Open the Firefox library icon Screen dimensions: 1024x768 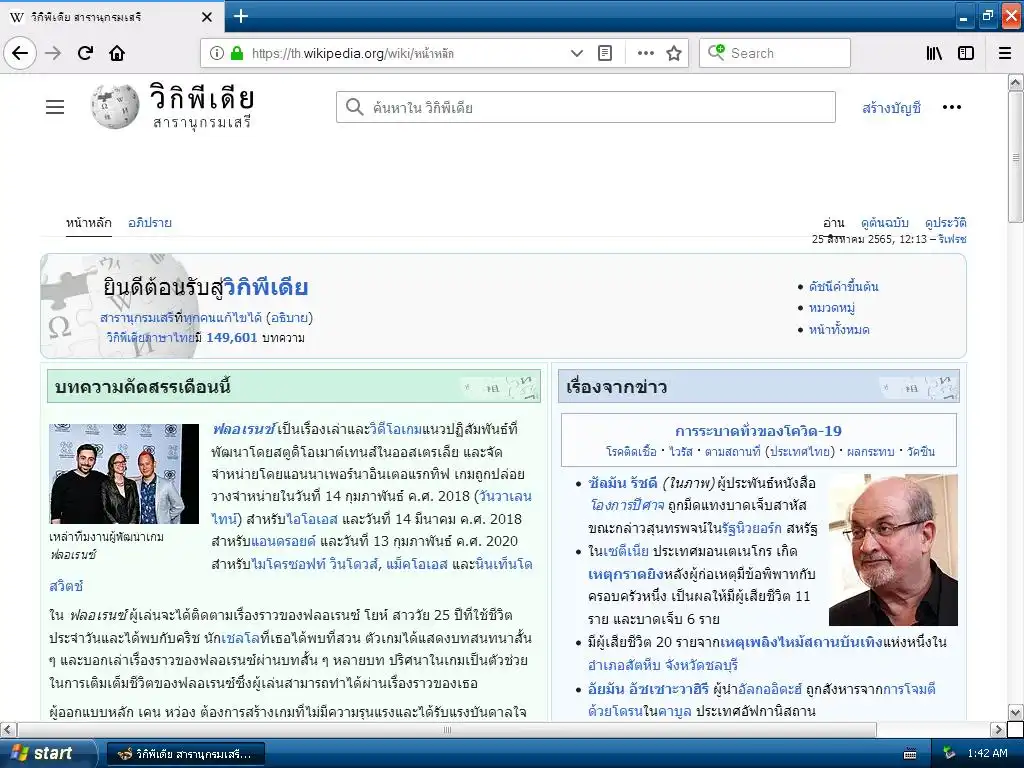935,53
